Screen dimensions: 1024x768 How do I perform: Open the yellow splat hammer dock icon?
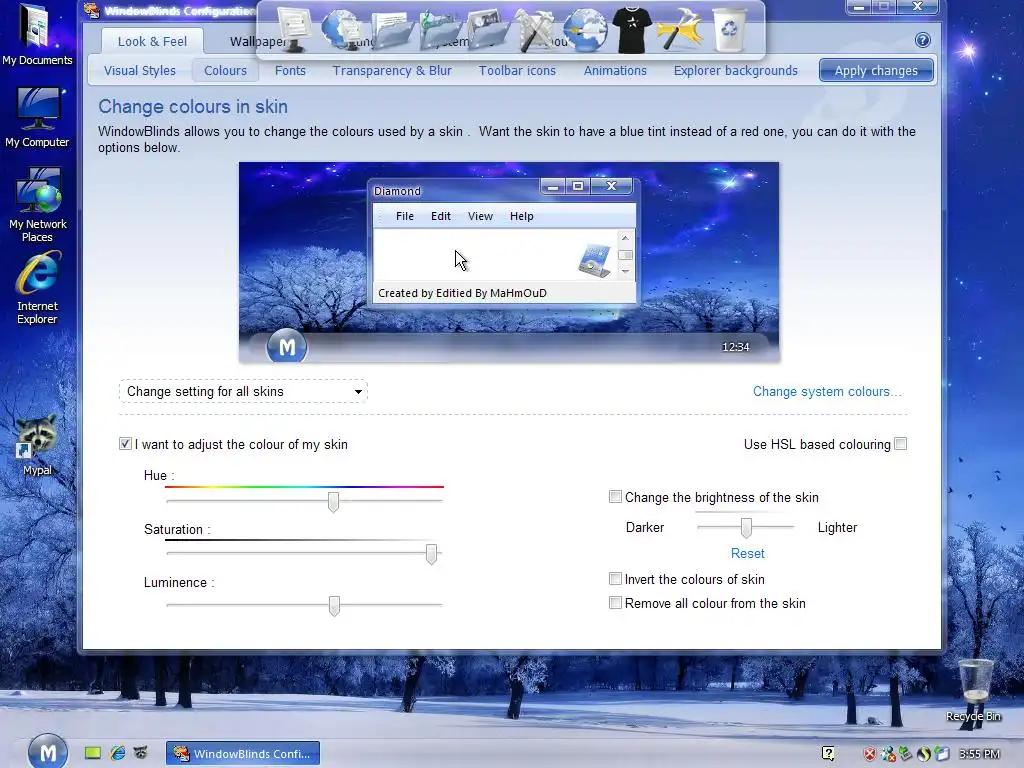point(680,29)
